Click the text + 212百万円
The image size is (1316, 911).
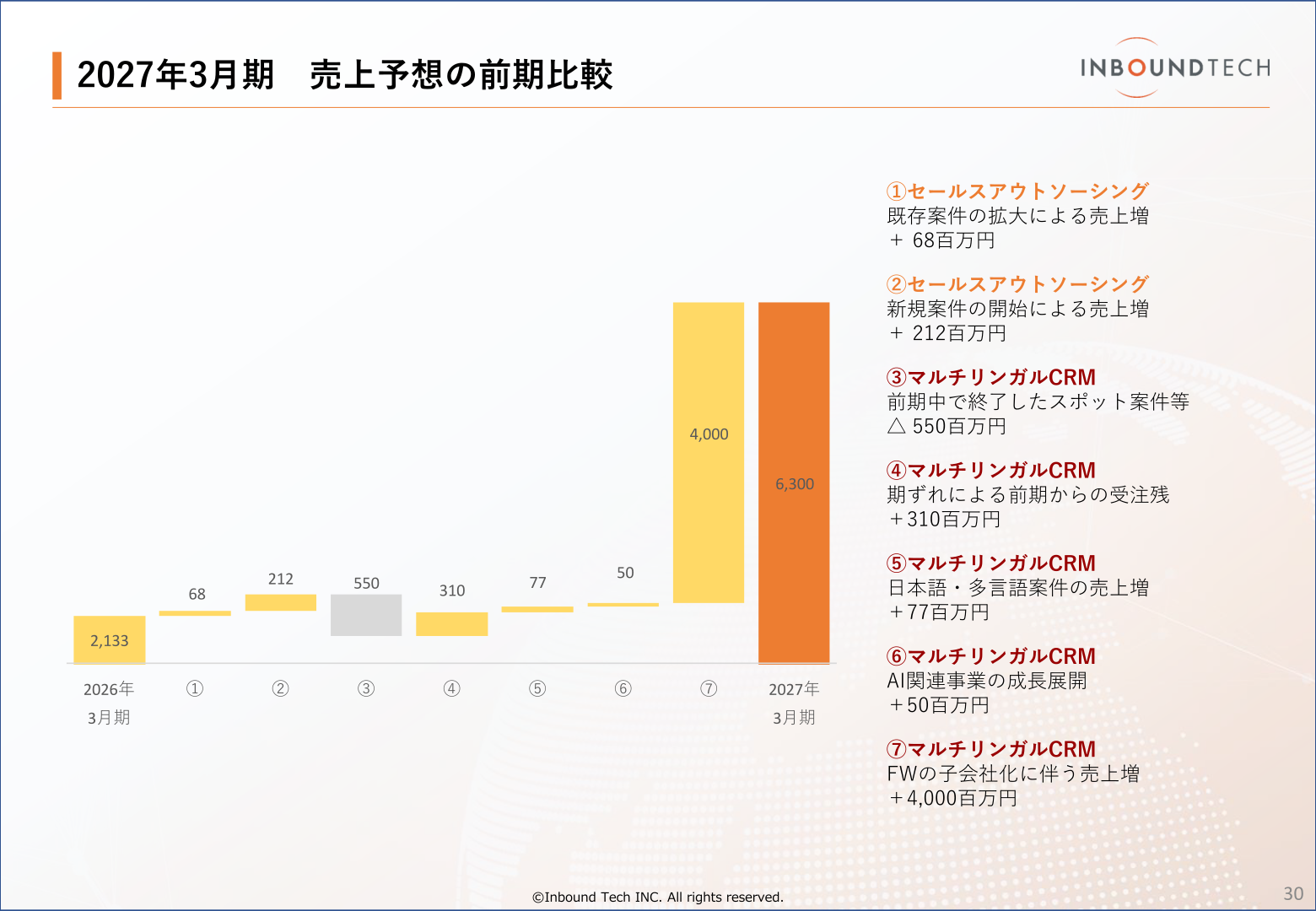[947, 333]
